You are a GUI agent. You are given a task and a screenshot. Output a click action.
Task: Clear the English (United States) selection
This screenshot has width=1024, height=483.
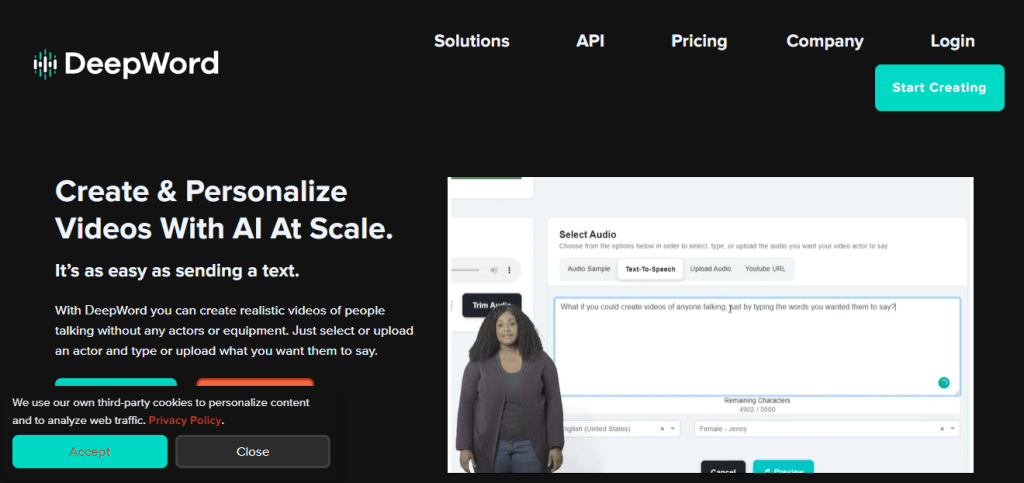[x=662, y=429]
